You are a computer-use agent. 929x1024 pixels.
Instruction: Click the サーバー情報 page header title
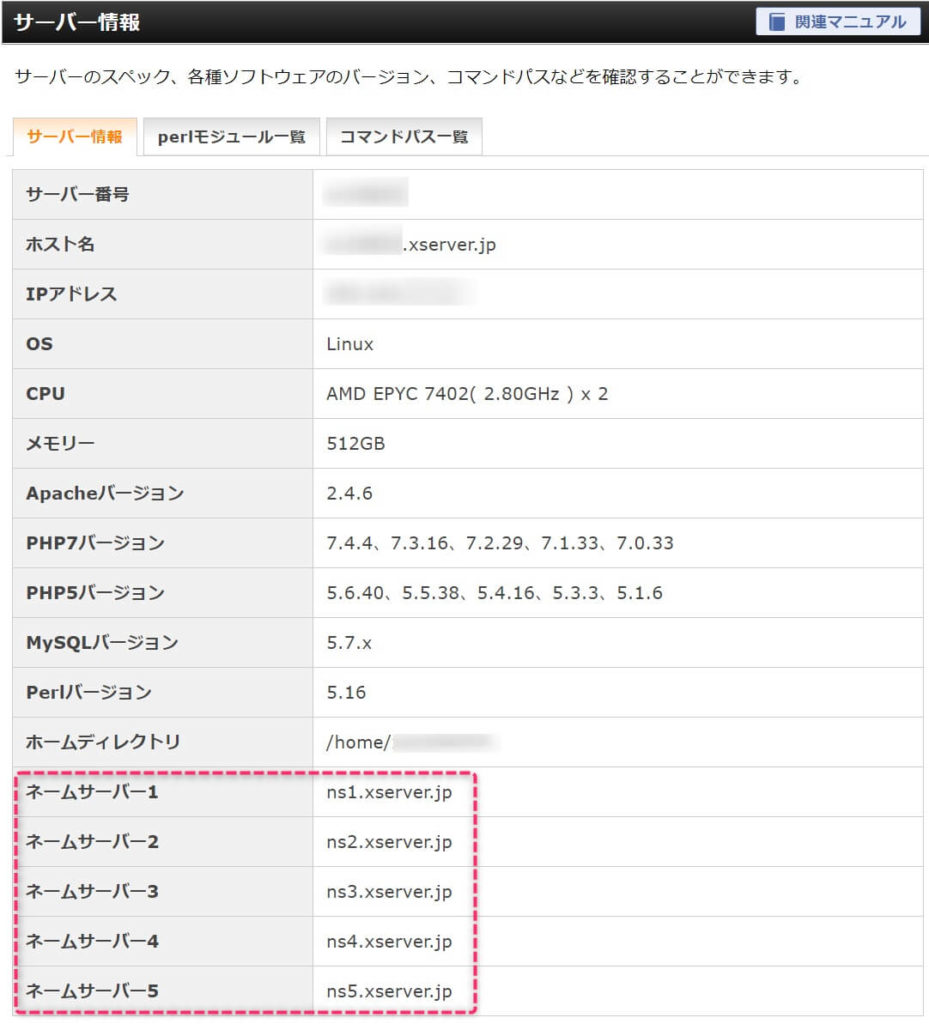coord(77,22)
